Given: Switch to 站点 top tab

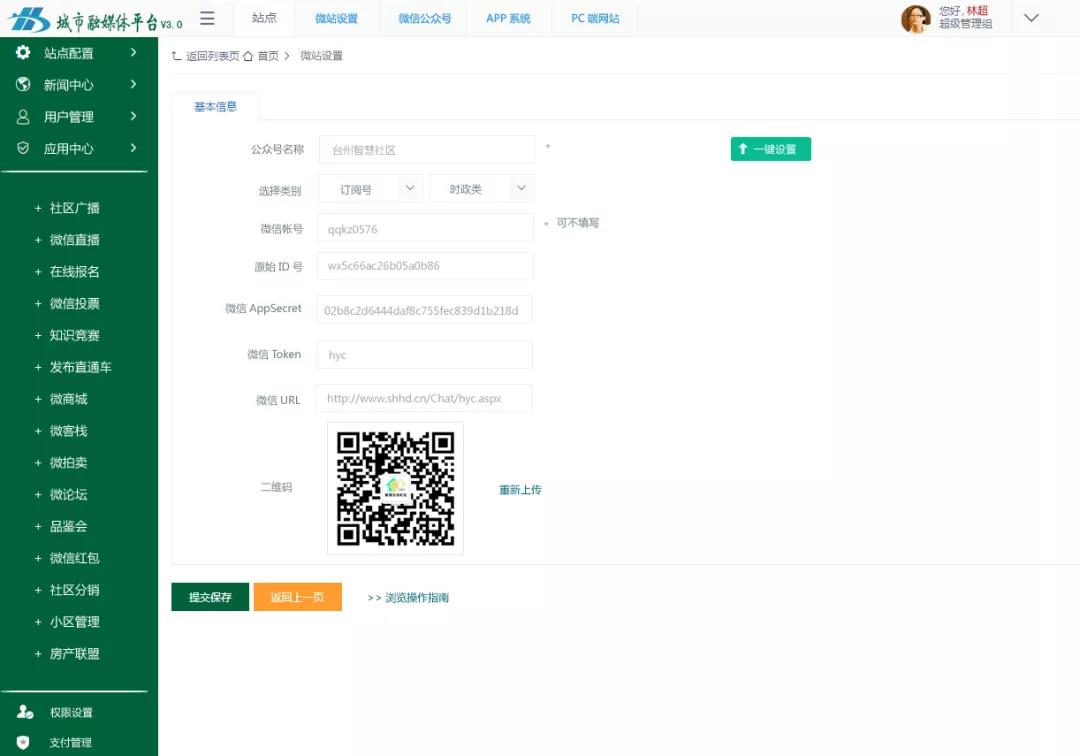Looking at the screenshot, I should [264, 18].
